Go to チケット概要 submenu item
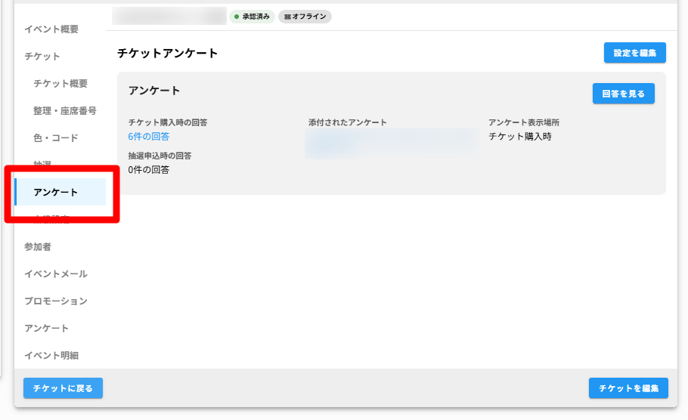This screenshot has width=688, height=420. coord(60,84)
